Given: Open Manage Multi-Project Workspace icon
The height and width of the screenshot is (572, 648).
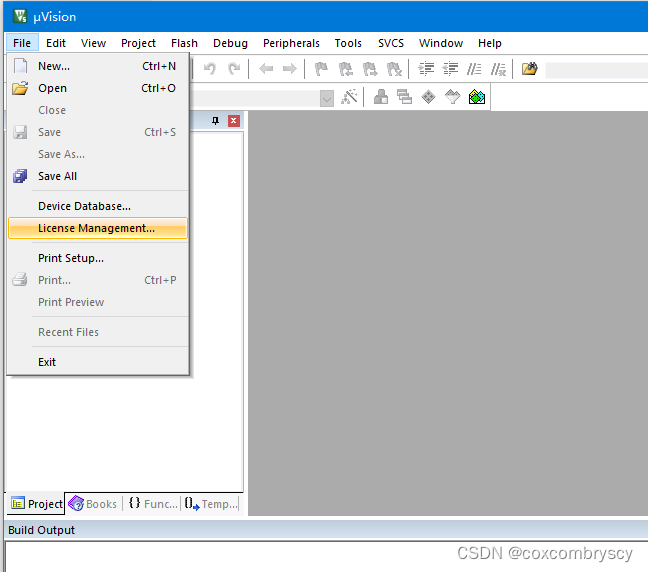Looking at the screenshot, I should tap(405, 97).
